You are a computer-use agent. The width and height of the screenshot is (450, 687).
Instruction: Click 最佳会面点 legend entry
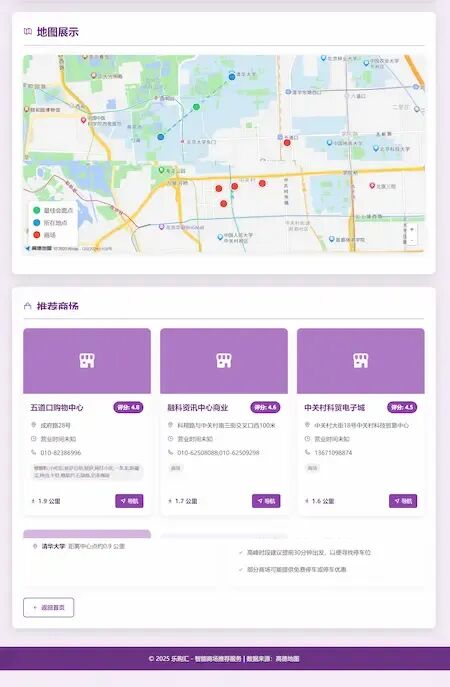pos(53,210)
